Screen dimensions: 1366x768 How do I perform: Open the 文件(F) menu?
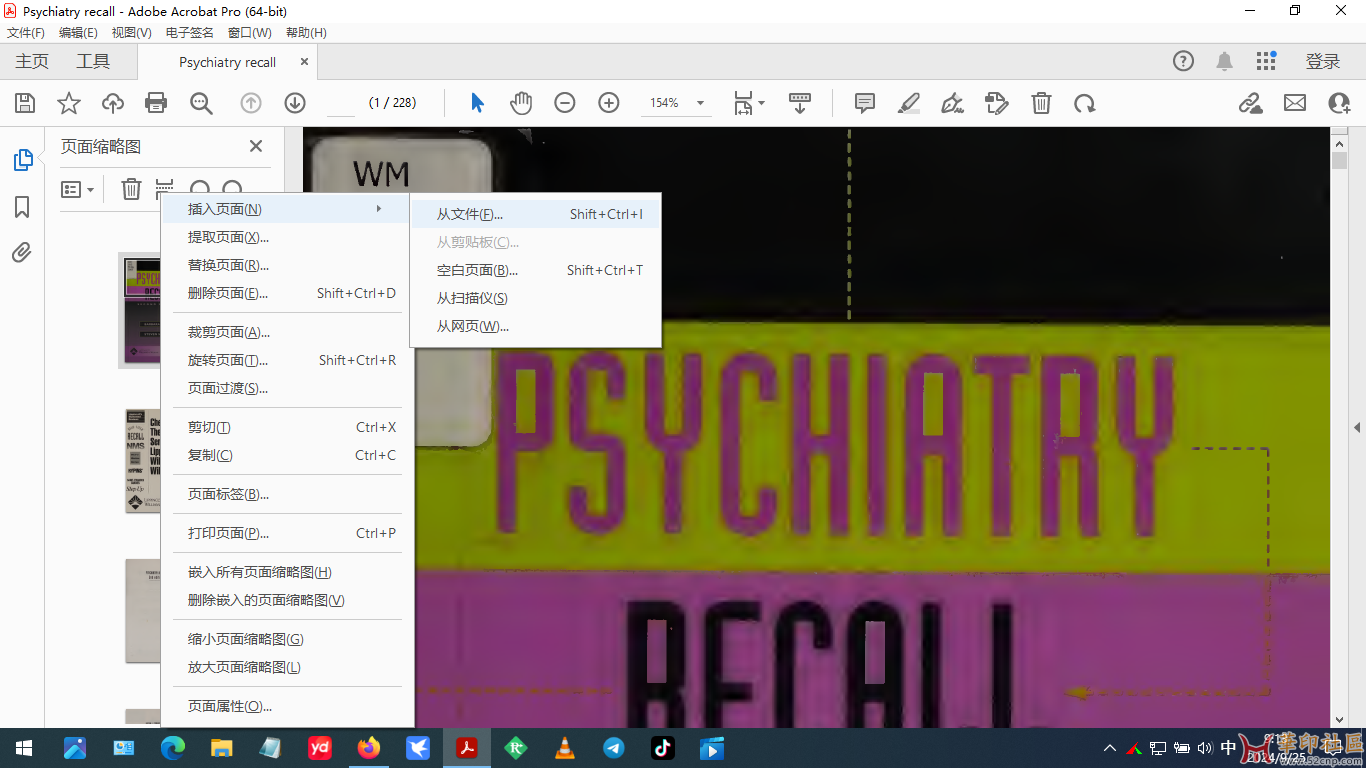(26, 32)
